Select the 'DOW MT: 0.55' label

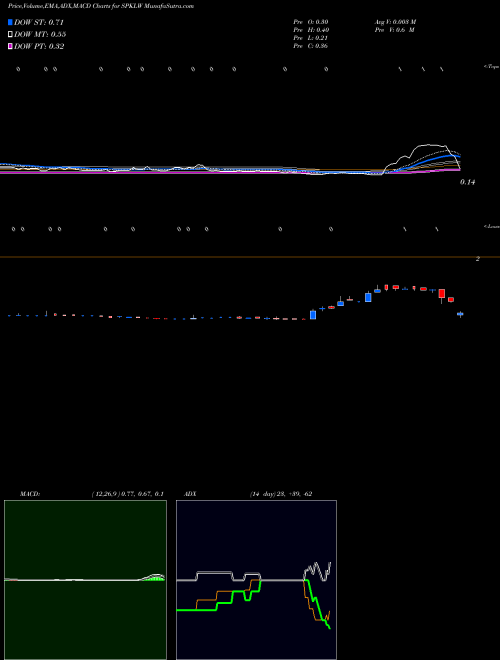tap(40, 34)
